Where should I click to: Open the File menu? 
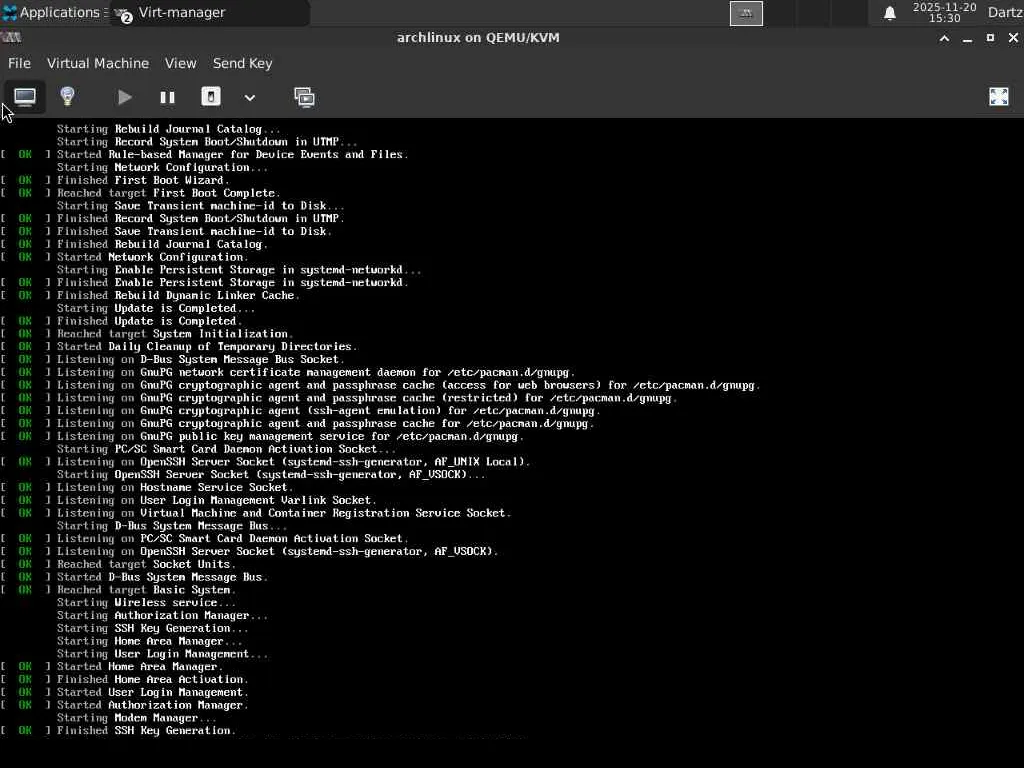tap(19, 63)
